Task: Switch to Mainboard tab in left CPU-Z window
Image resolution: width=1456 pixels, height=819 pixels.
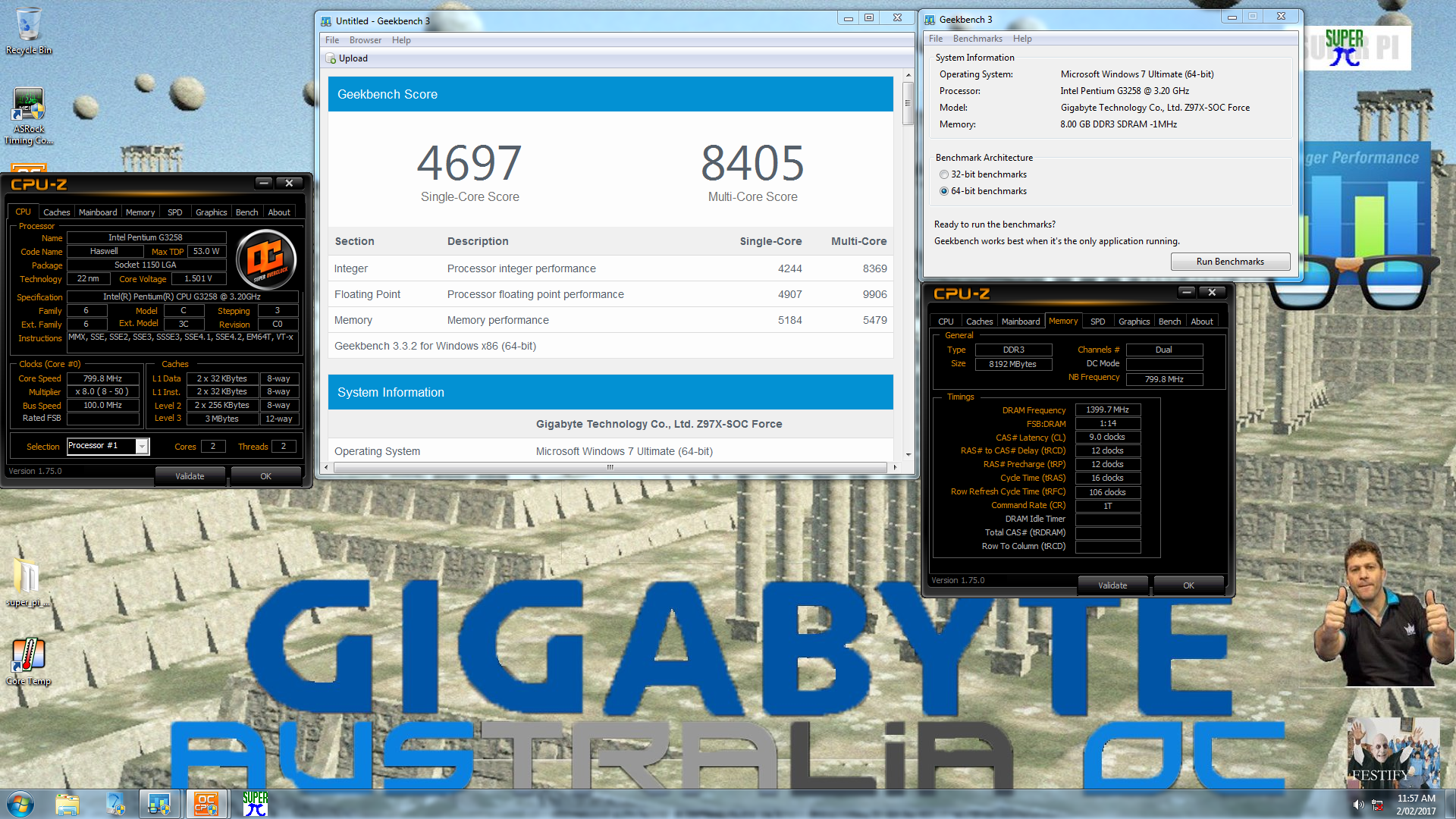Action: [98, 212]
